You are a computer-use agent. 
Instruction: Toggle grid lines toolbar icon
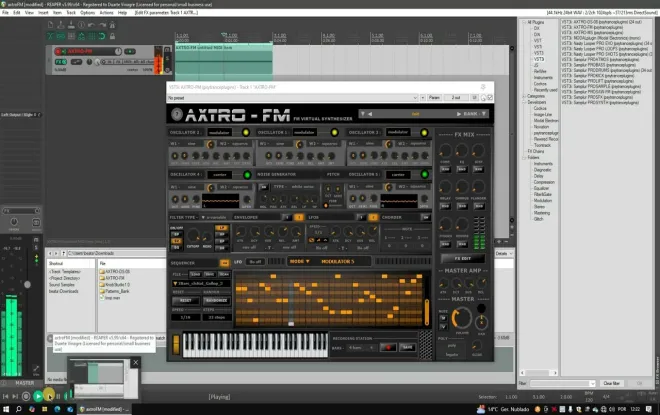pos(92,36)
